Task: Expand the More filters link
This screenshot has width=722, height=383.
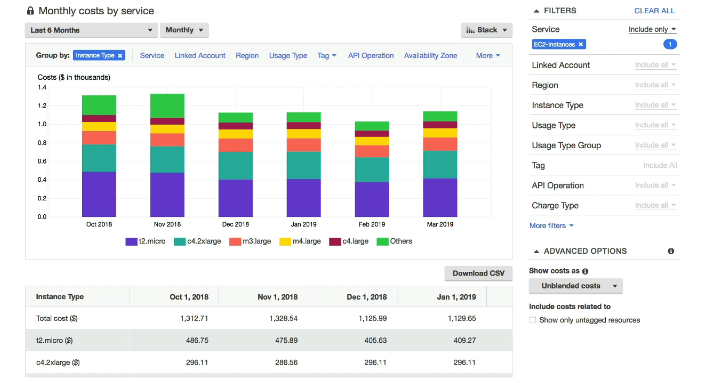Action: pyautogui.click(x=551, y=226)
